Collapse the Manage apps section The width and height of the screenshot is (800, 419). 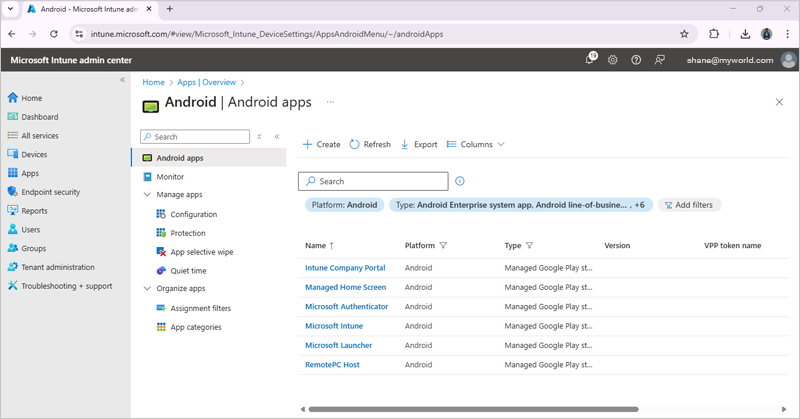click(x=148, y=195)
